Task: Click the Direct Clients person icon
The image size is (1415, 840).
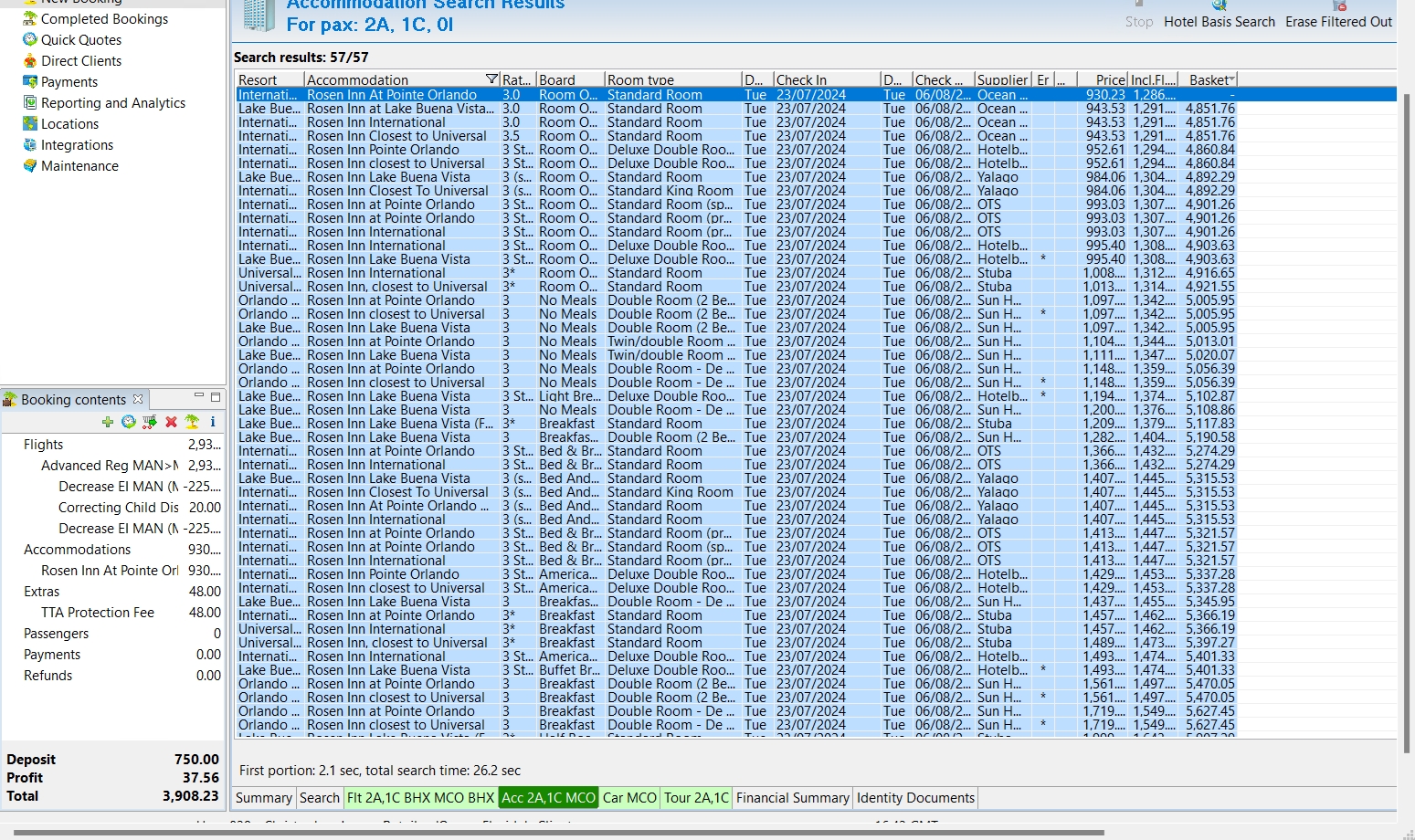Action: point(30,60)
